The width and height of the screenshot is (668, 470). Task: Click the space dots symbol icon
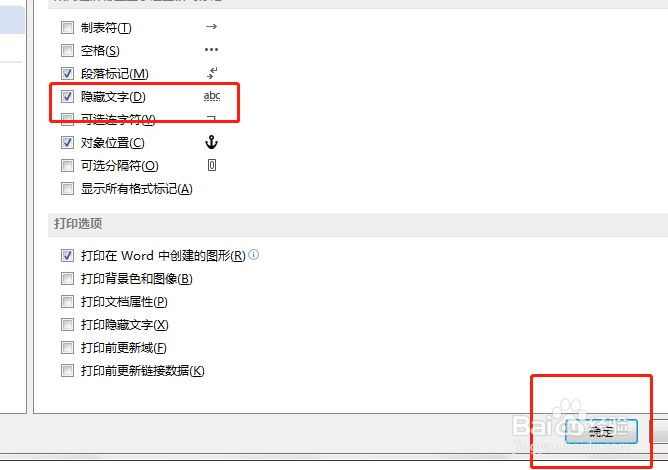(x=211, y=50)
